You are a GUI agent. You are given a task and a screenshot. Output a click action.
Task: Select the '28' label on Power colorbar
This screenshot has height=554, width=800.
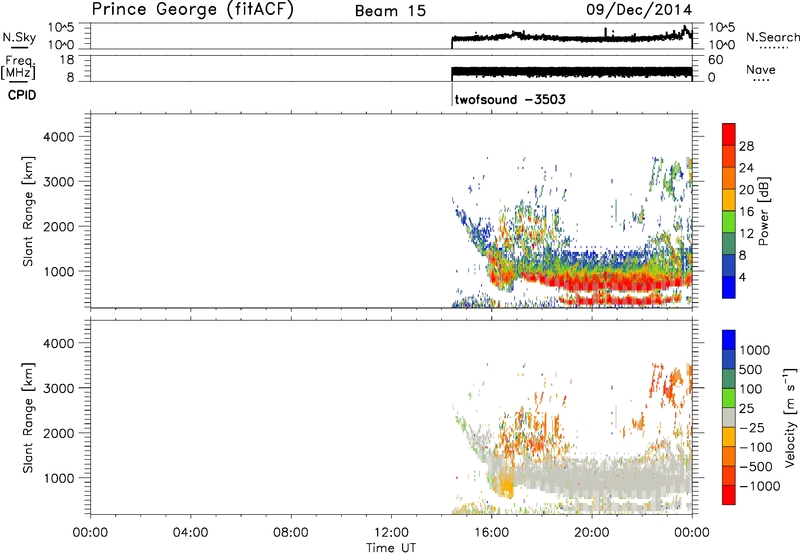746,146
